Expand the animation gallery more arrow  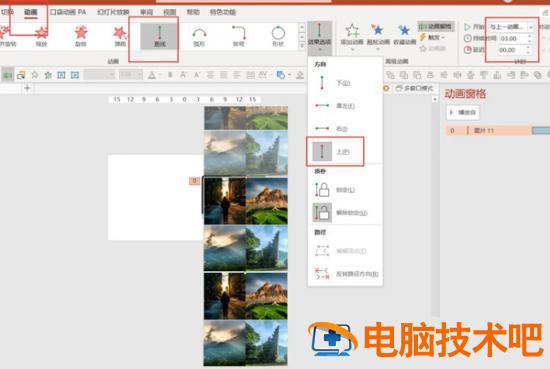pos(302,46)
